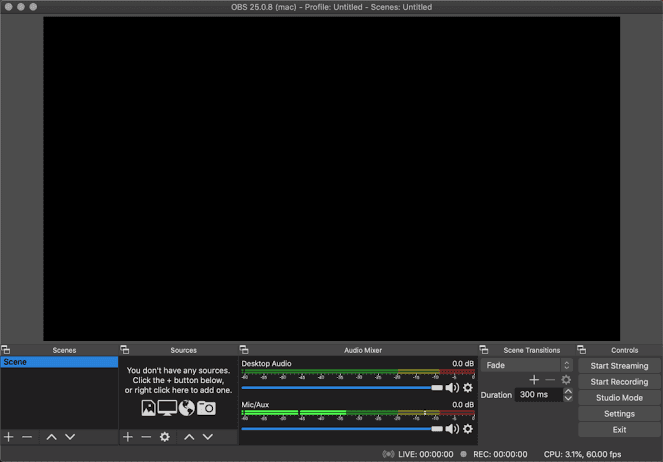Open Settings from Controls

(x=619, y=414)
